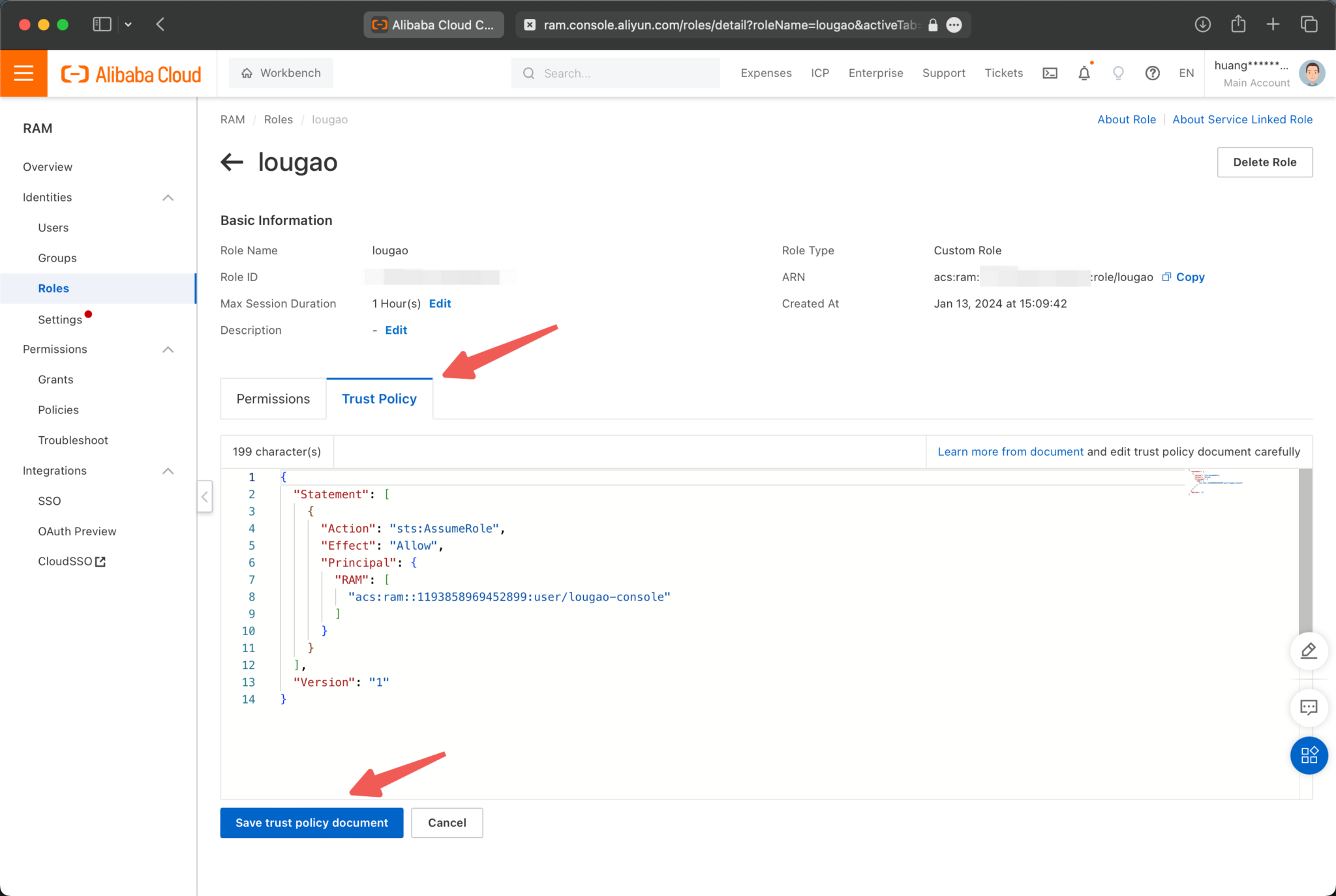Viewport: 1336px width, 896px height.
Task: Click the help/question mark icon in header
Action: (x=1152, y=73)
